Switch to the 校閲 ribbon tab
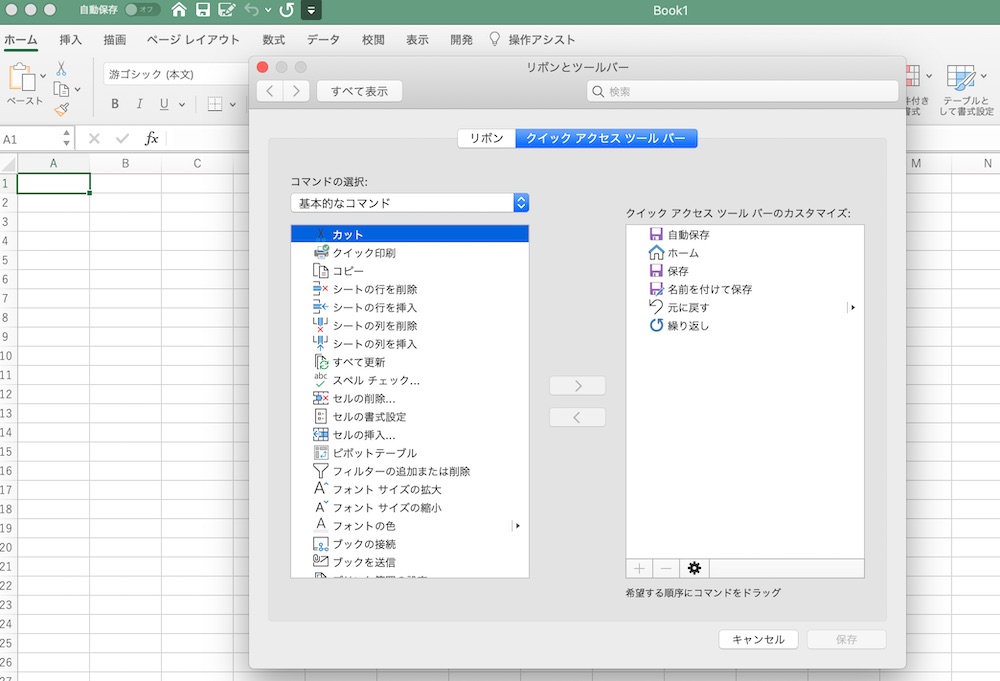This screenshot has height=681, width=1000. tap(373, 40)
